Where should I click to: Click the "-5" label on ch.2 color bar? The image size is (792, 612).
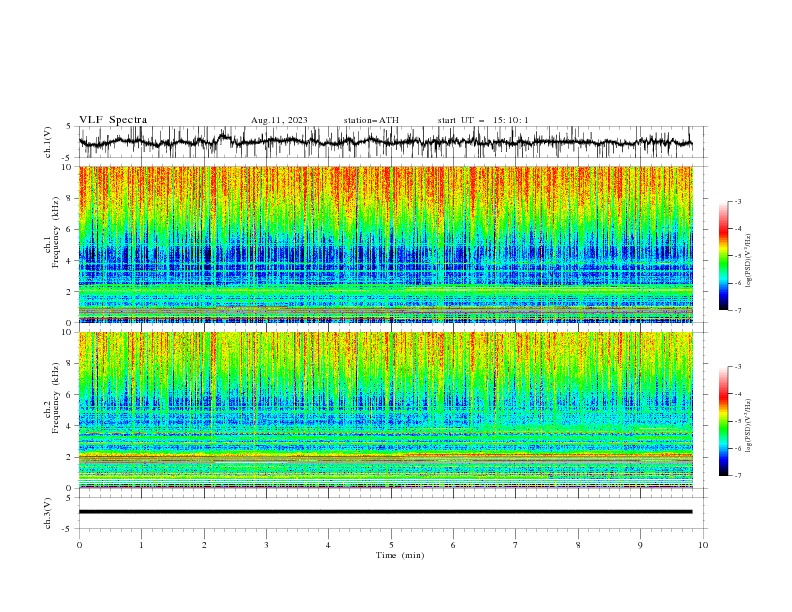point(737,421)
